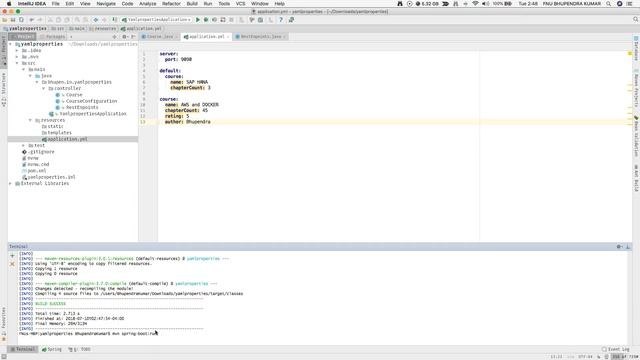This screenshot has height=360, width=640.
Task: Expand the test folder
Action: tap(24, 145)
